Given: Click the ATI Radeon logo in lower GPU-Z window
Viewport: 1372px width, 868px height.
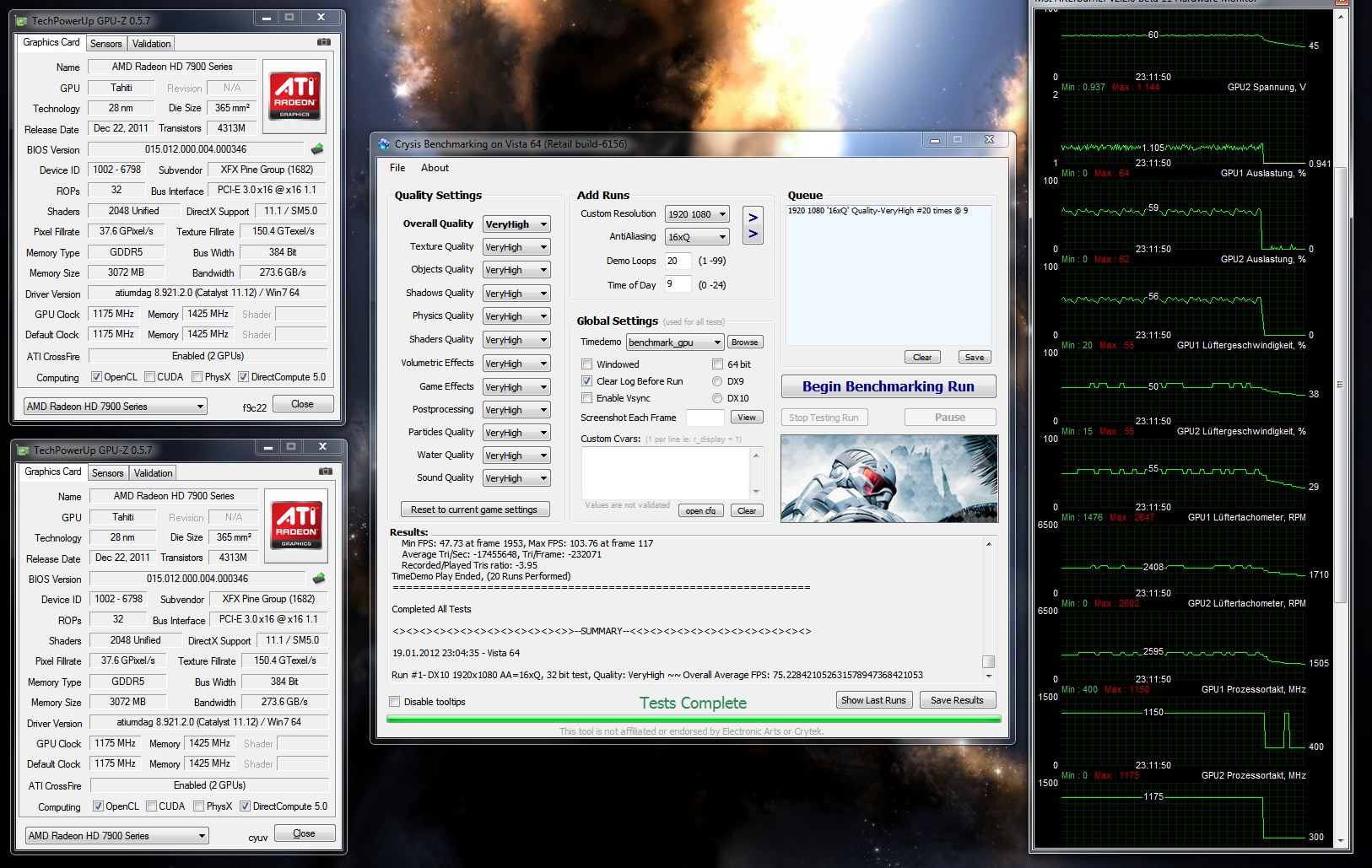Looking at the screenshot, I should tap(296, 526).
